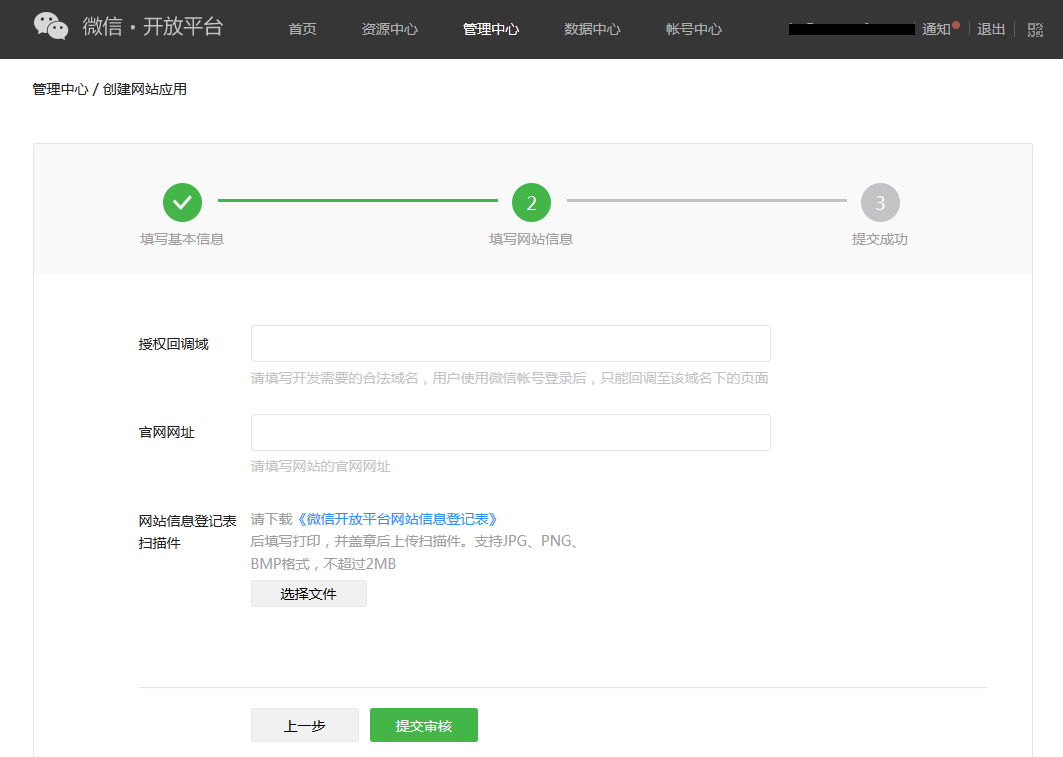Open 通知 notifications with red dot
Viewport: 1063px width, 757px height.
coord(938,29)
